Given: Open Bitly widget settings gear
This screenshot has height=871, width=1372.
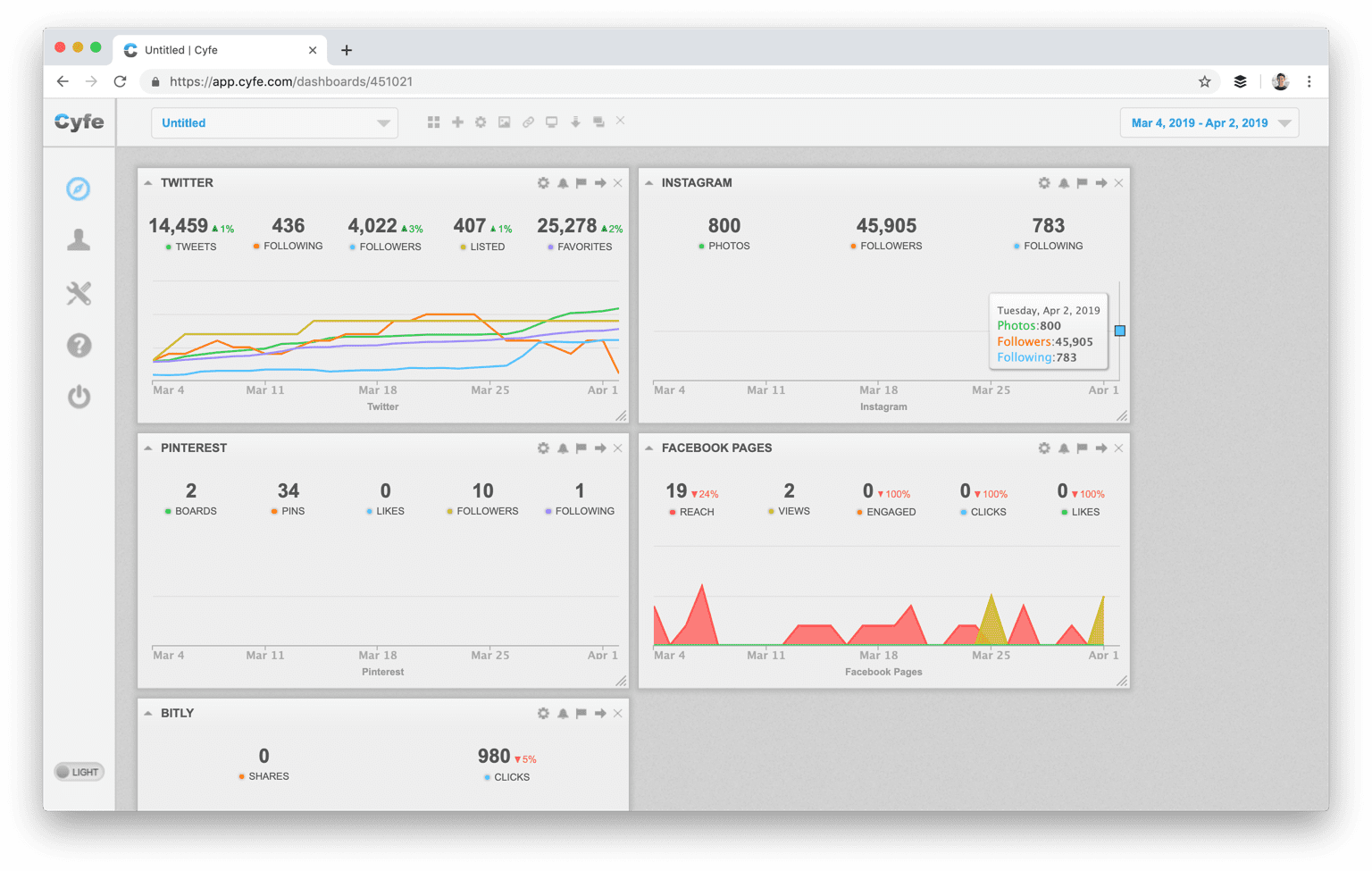Looking at the screenshot, I should 543,714.
